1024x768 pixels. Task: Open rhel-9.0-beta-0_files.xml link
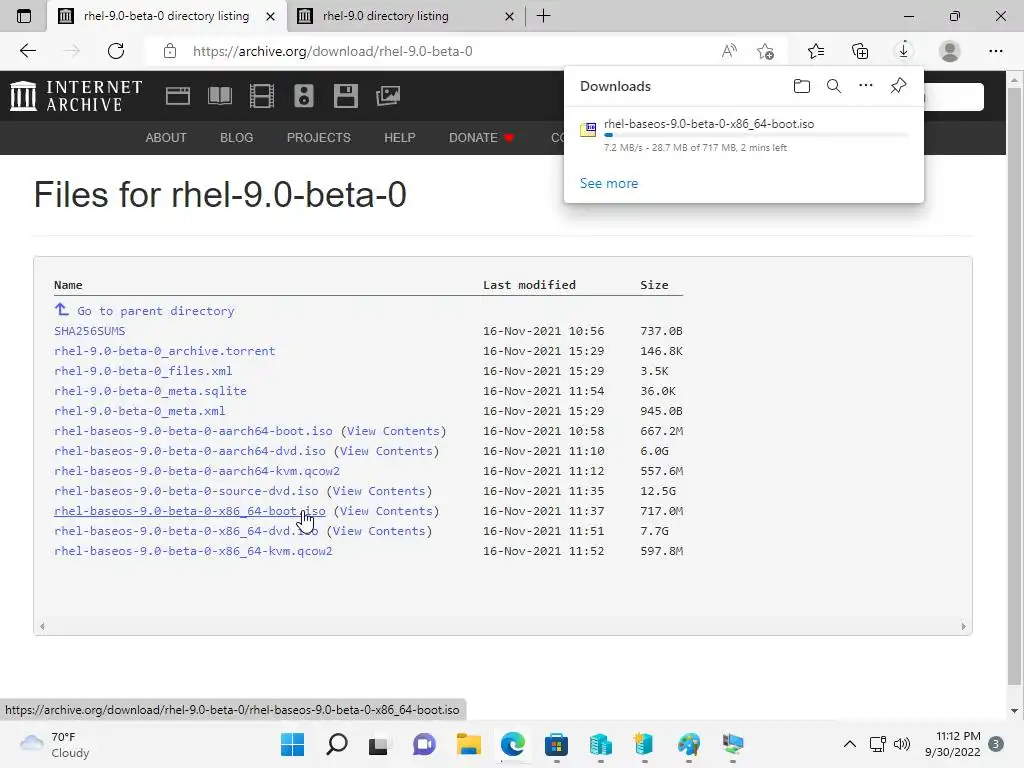click(143, 371)
